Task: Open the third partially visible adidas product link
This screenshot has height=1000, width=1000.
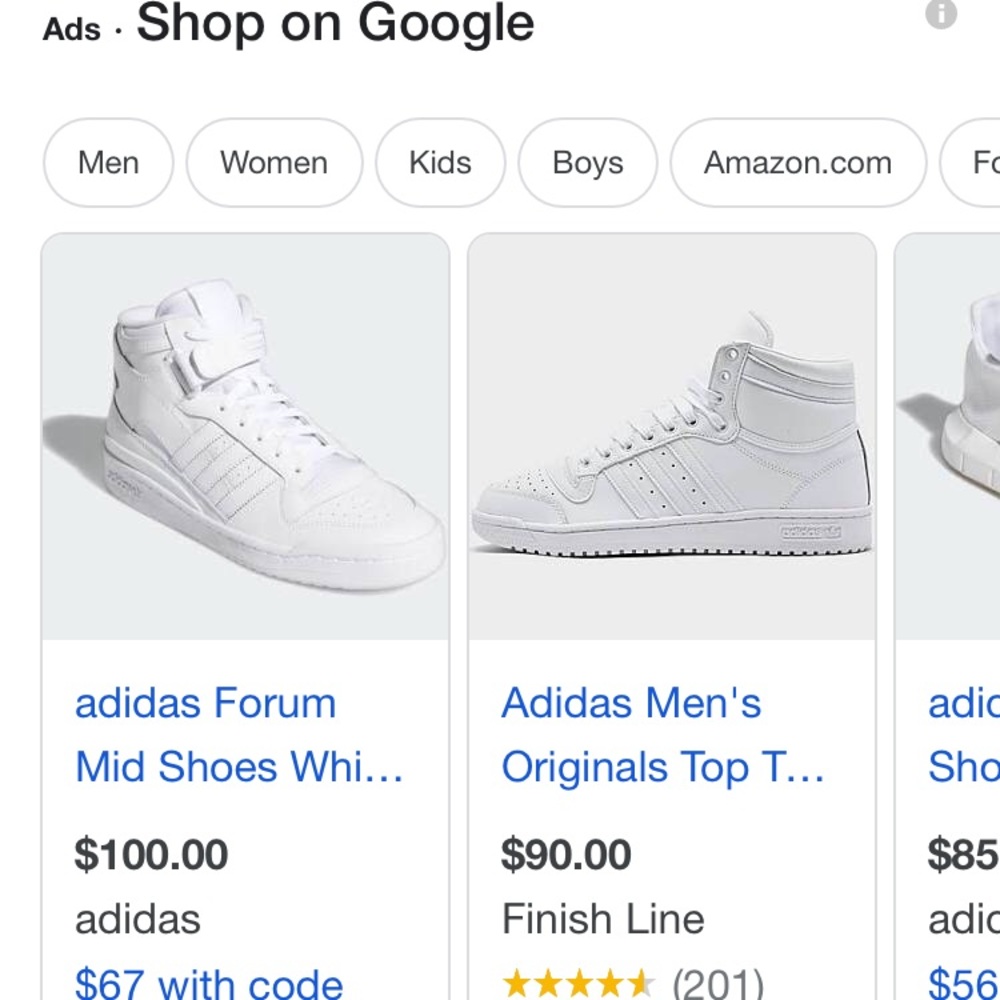Action: tap(963, 734)
